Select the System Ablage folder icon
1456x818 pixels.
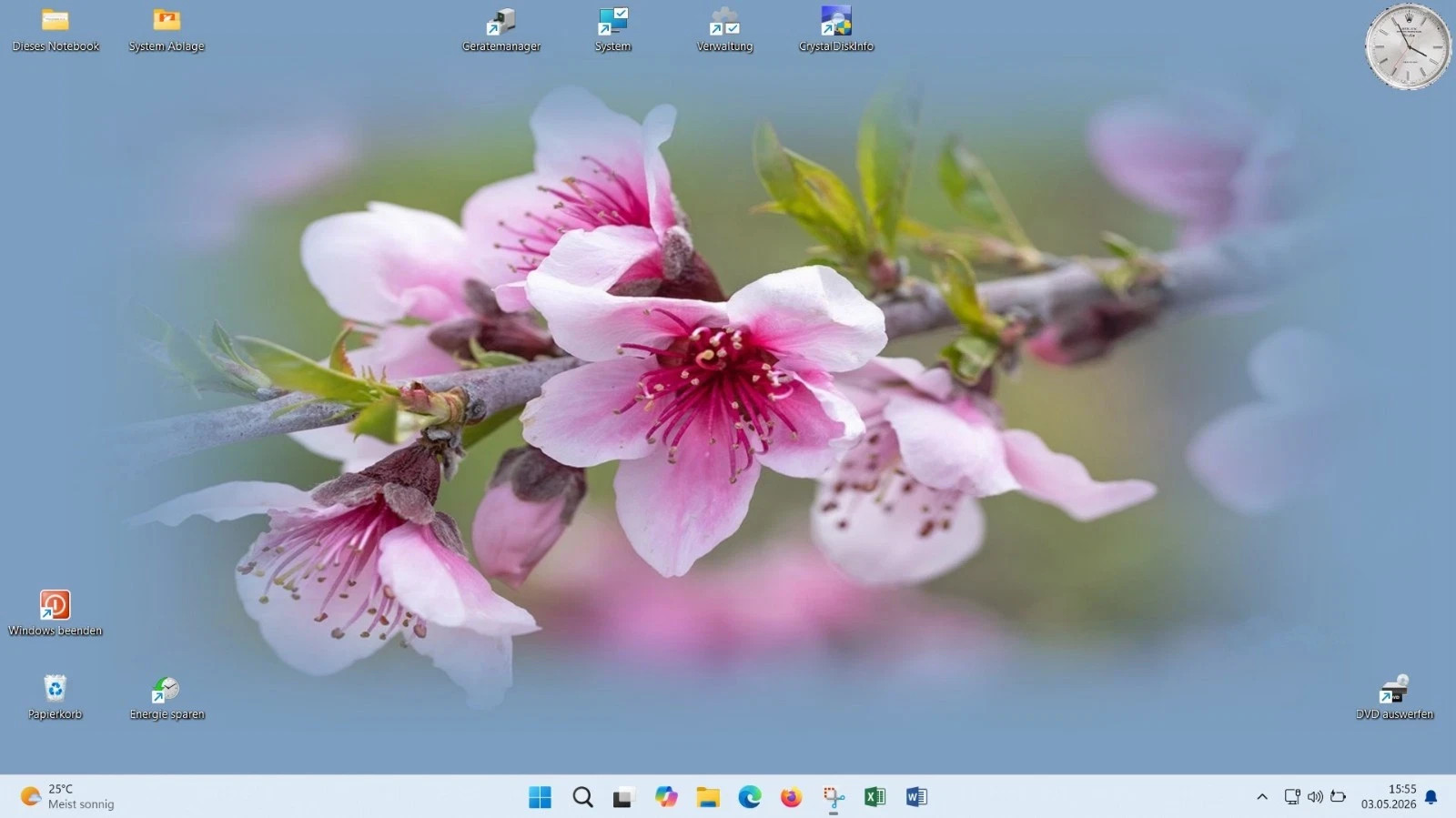click(x=167, y=30)
